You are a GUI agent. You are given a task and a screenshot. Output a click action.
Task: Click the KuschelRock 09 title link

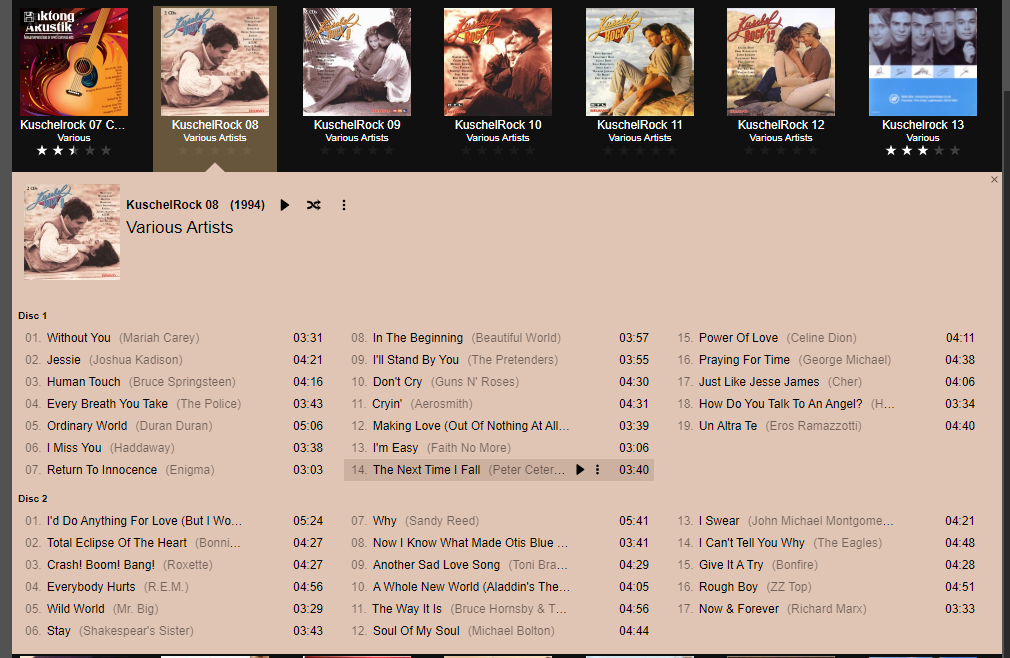point(357,125)
